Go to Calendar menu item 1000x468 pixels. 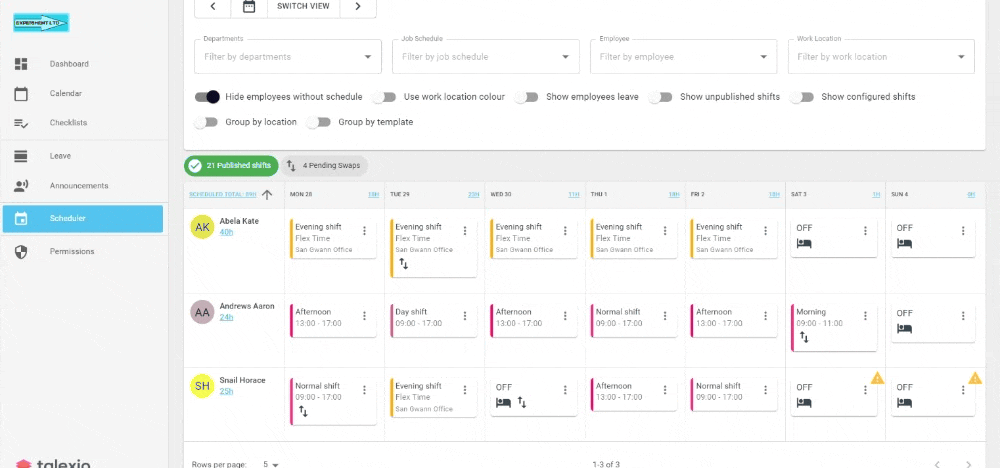66,94
